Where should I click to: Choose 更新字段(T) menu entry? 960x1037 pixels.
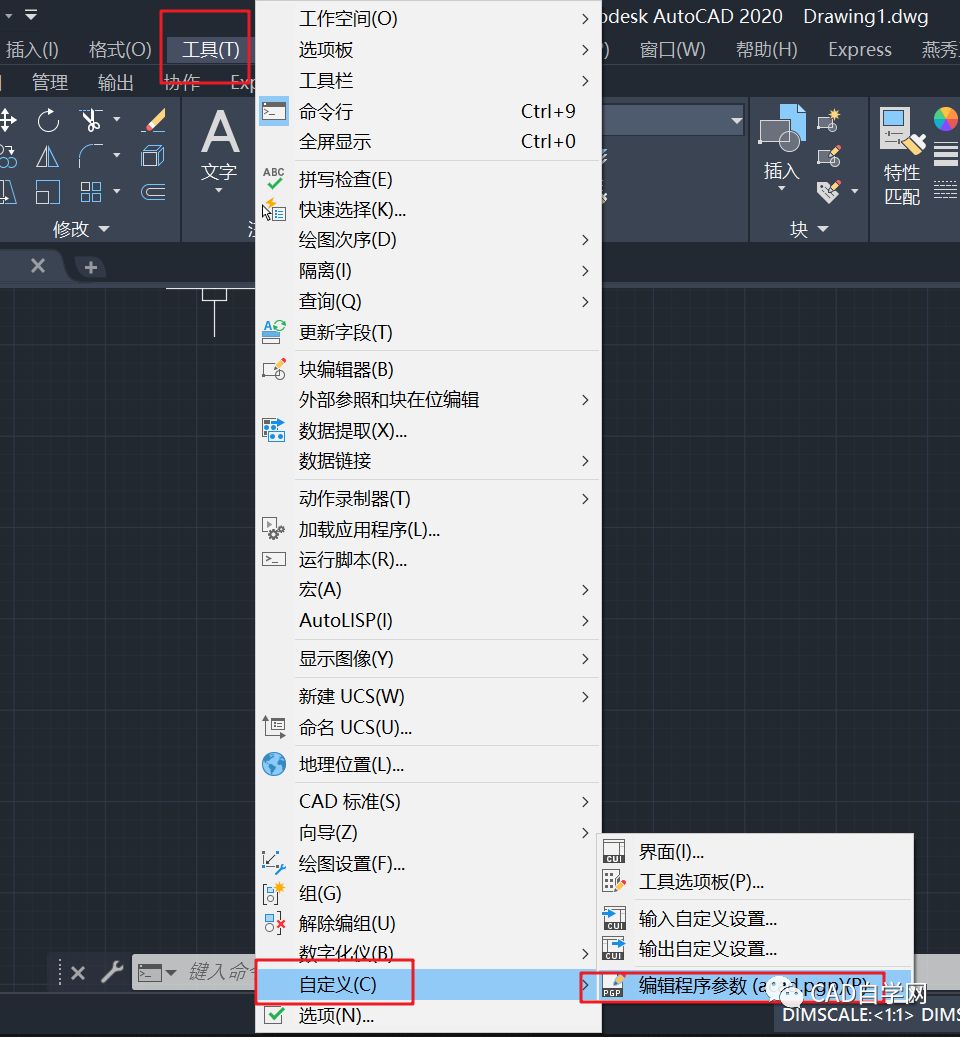(x=428, y=332)
